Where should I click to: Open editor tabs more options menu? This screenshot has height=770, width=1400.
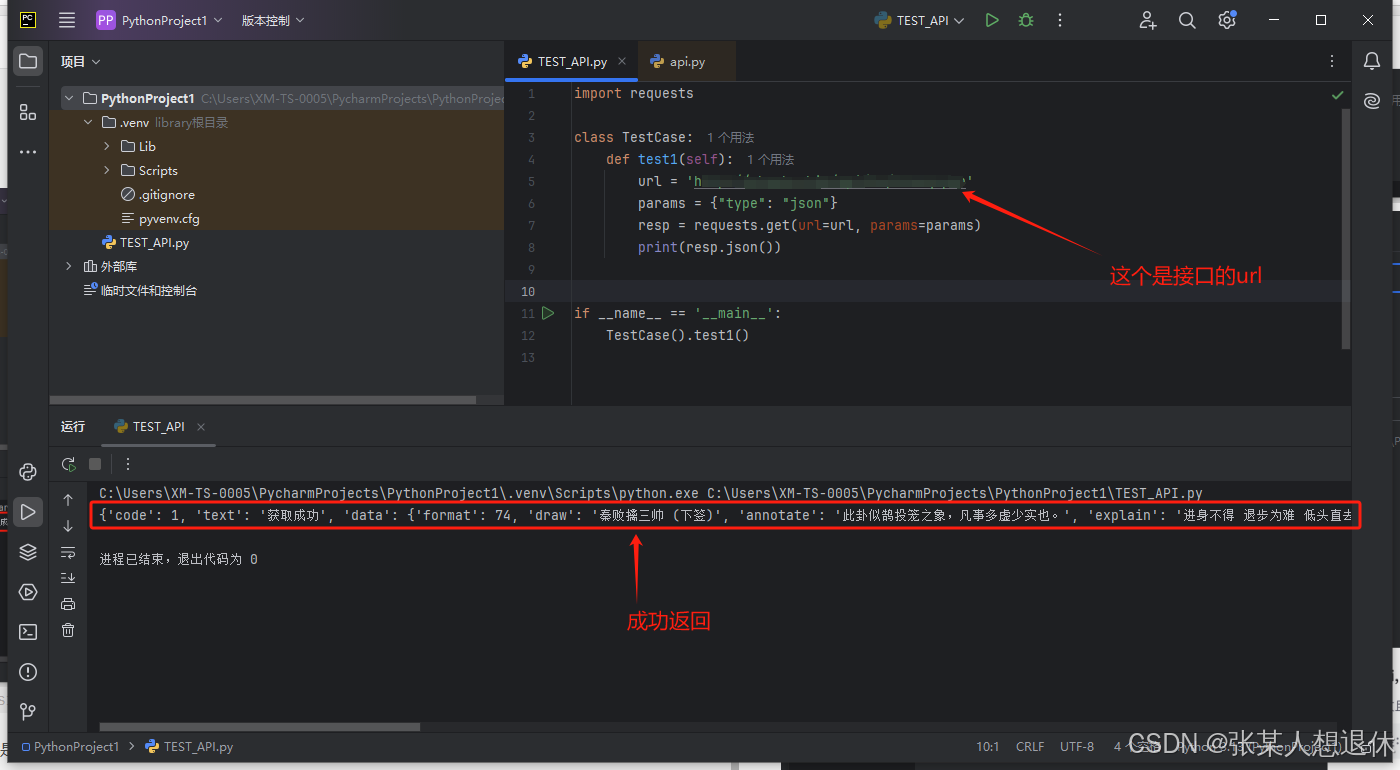(1332, 61)
